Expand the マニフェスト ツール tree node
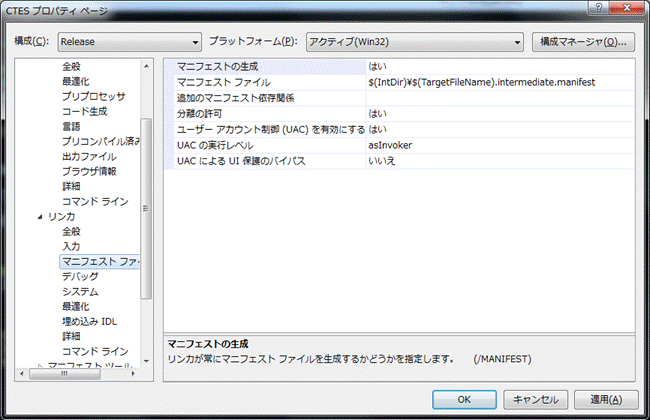The width and height of the screenshot is (650, 420). [40, 366]
